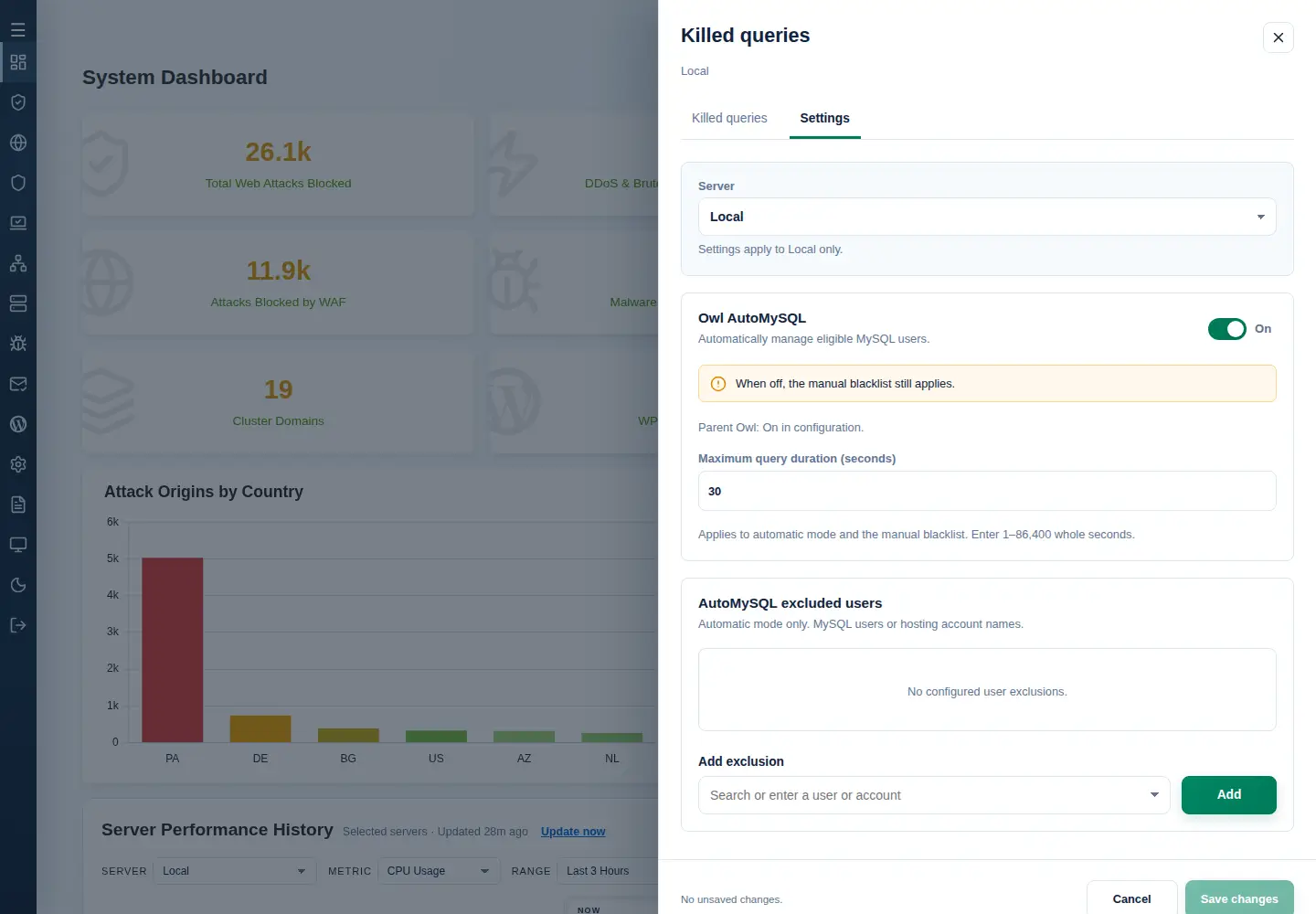1316x914 pixels.
Task: Click the Total Web Attacks Blocked card
Action: (x=279, y=165)
